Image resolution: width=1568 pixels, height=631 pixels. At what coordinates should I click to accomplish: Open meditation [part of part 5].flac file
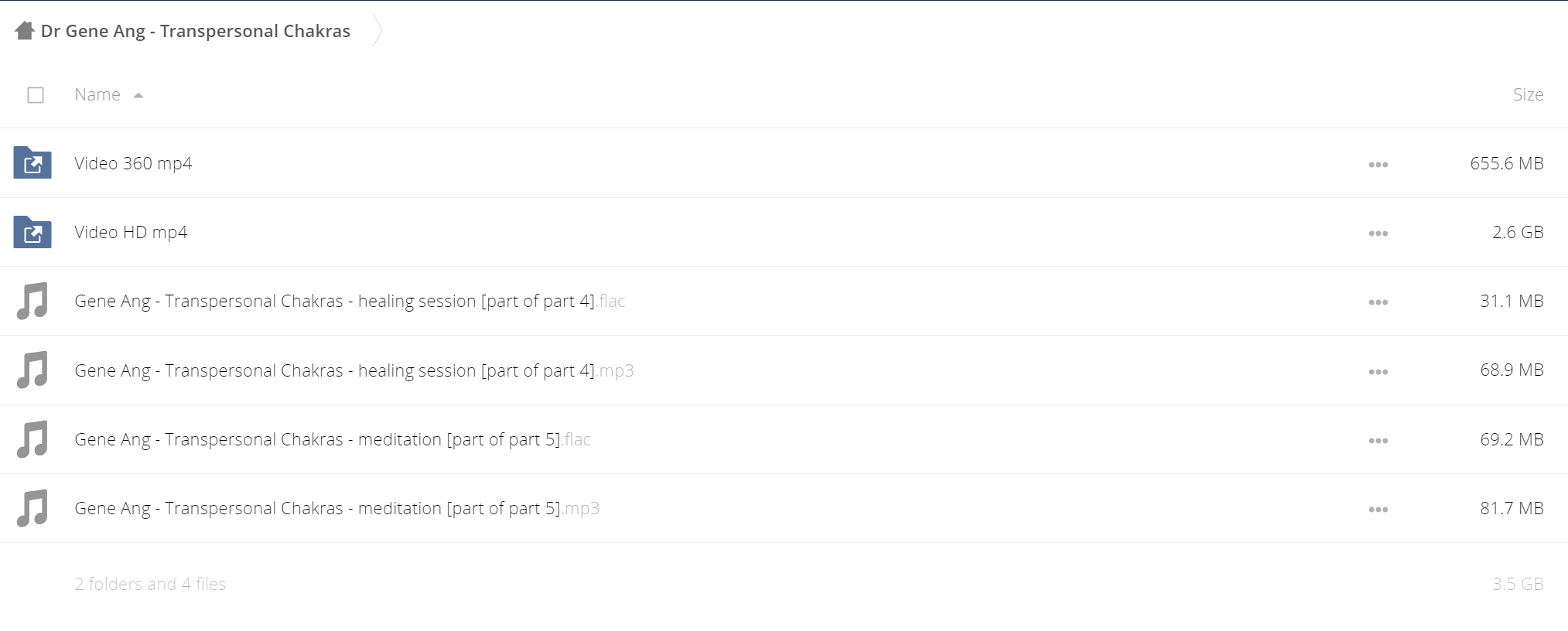coord(333,439)
